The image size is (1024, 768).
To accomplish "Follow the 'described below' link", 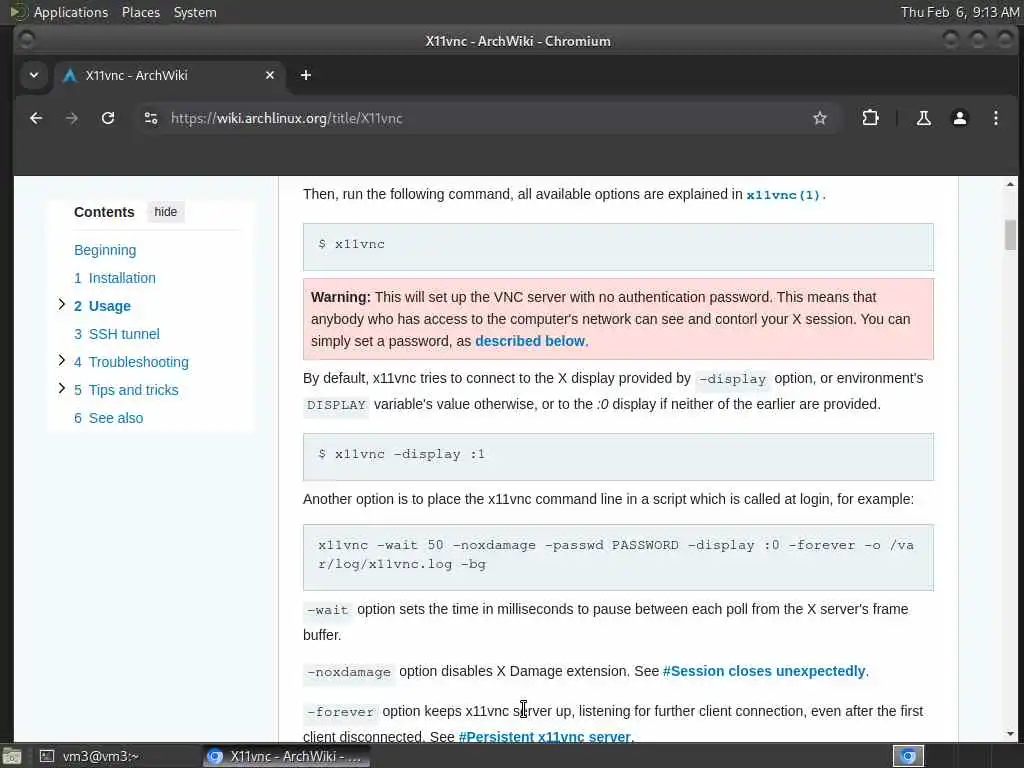I will coord(530,341).
